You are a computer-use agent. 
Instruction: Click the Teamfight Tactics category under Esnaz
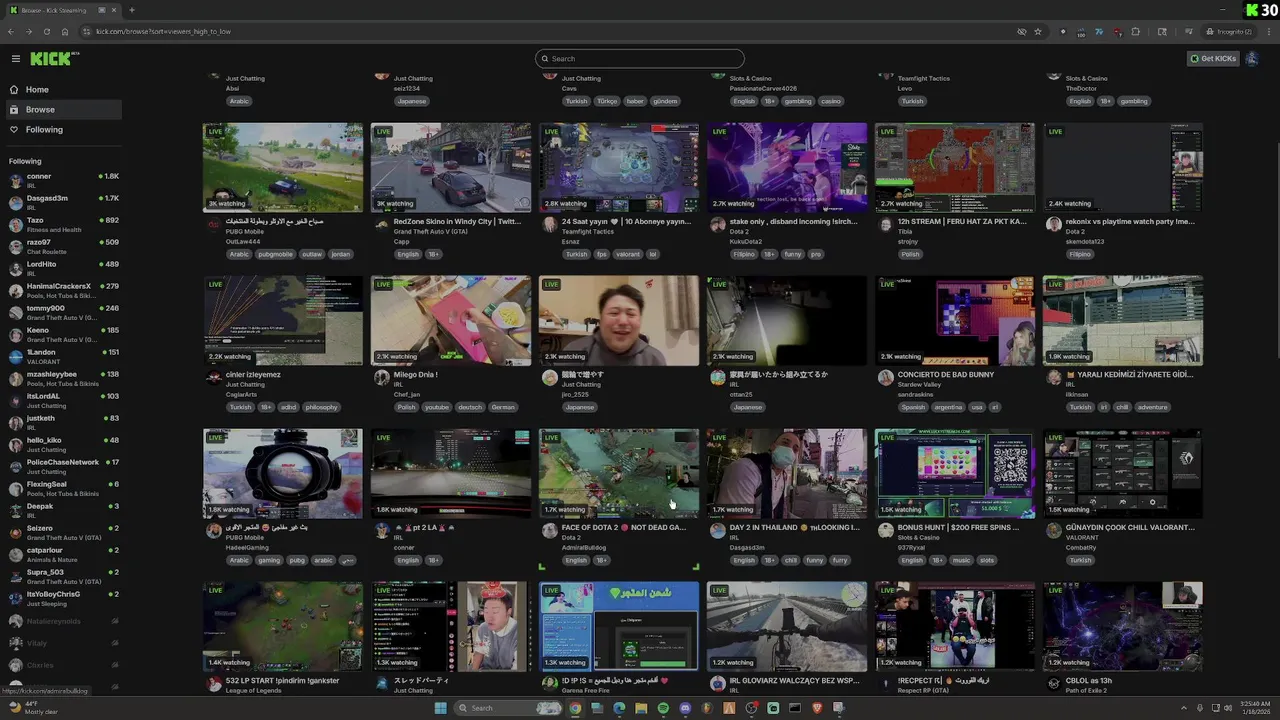(x=588, y=232)
